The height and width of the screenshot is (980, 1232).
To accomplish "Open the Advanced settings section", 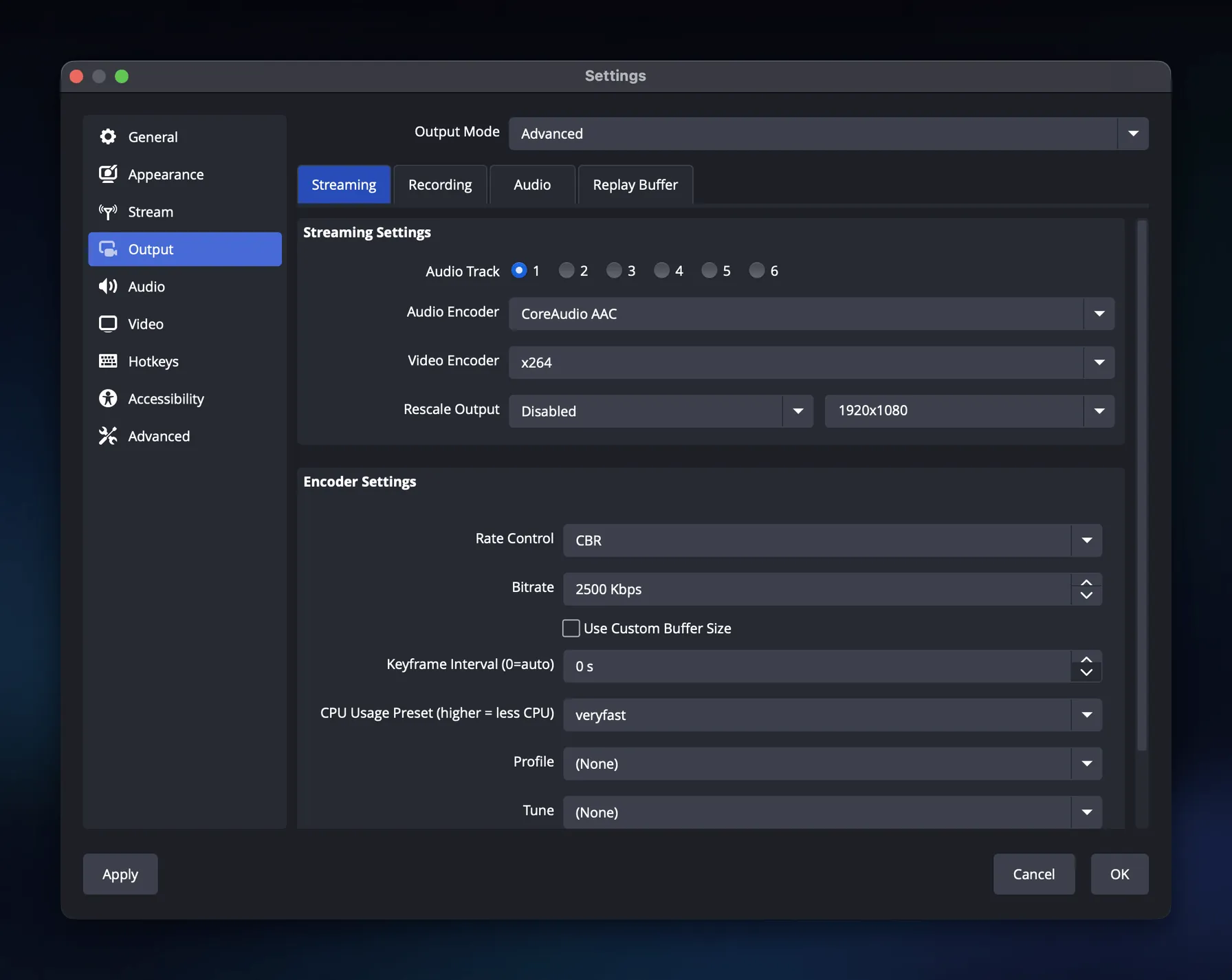I will coord(185,436).
